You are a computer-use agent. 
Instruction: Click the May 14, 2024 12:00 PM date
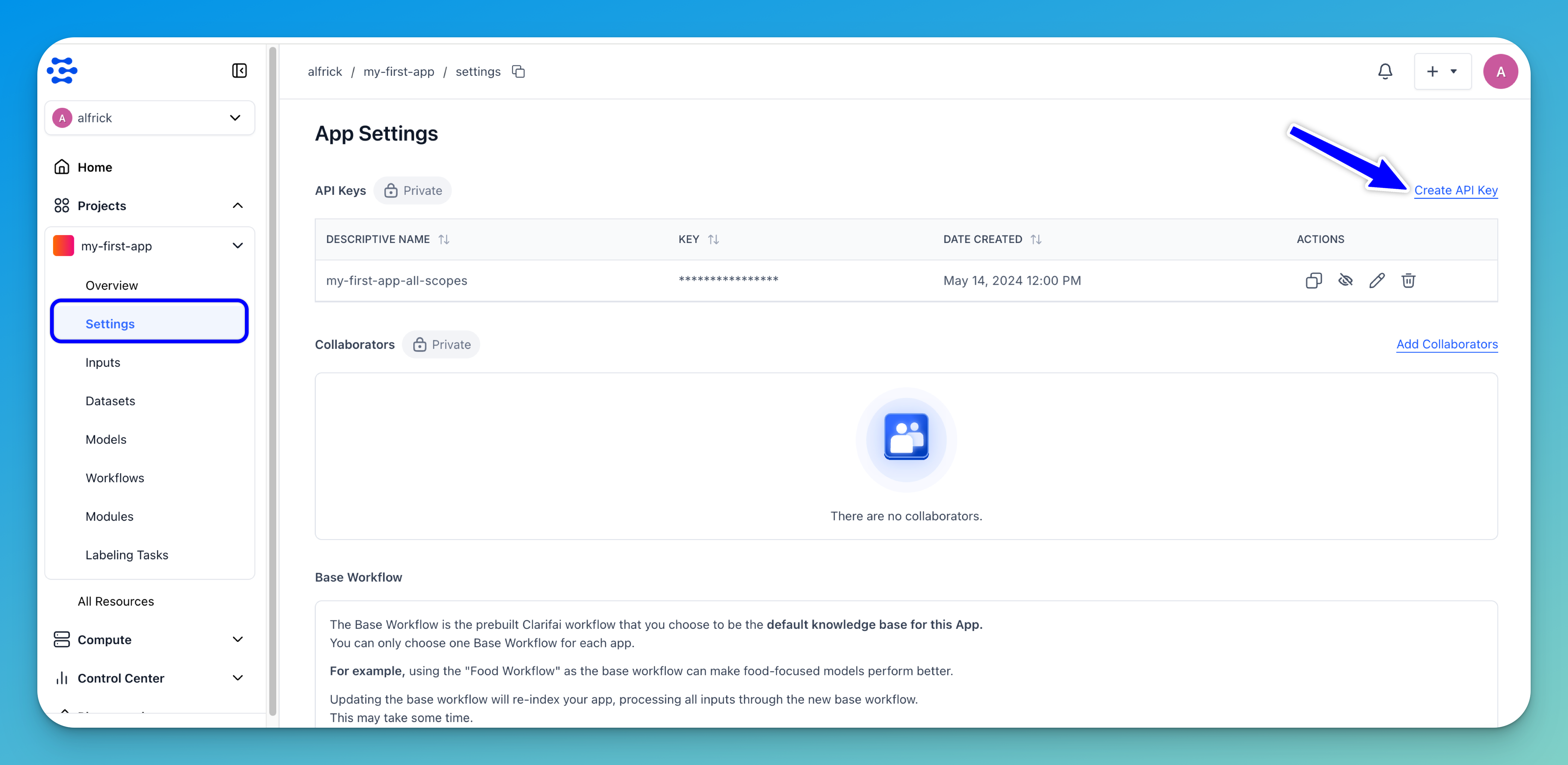pos(1012,281)
